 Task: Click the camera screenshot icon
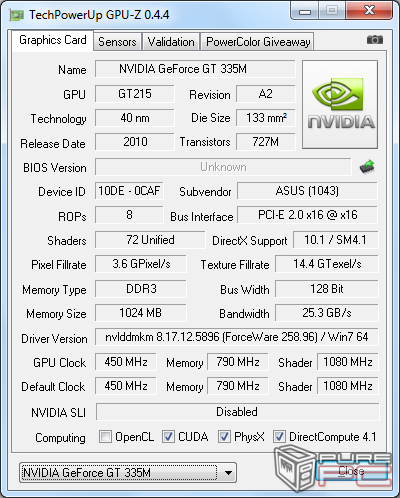tap(375, 40)
